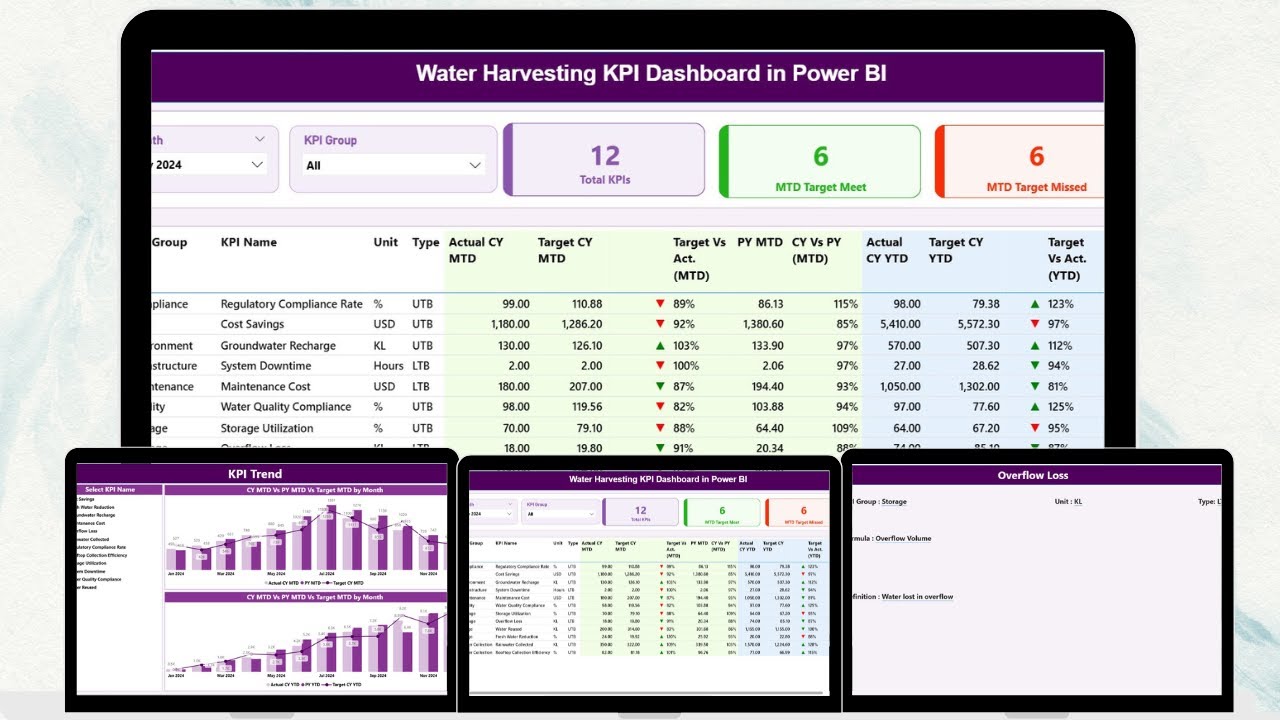
Task: Sort by Target CY MTD column header on laptop
Action: click(x=565, y=250)
